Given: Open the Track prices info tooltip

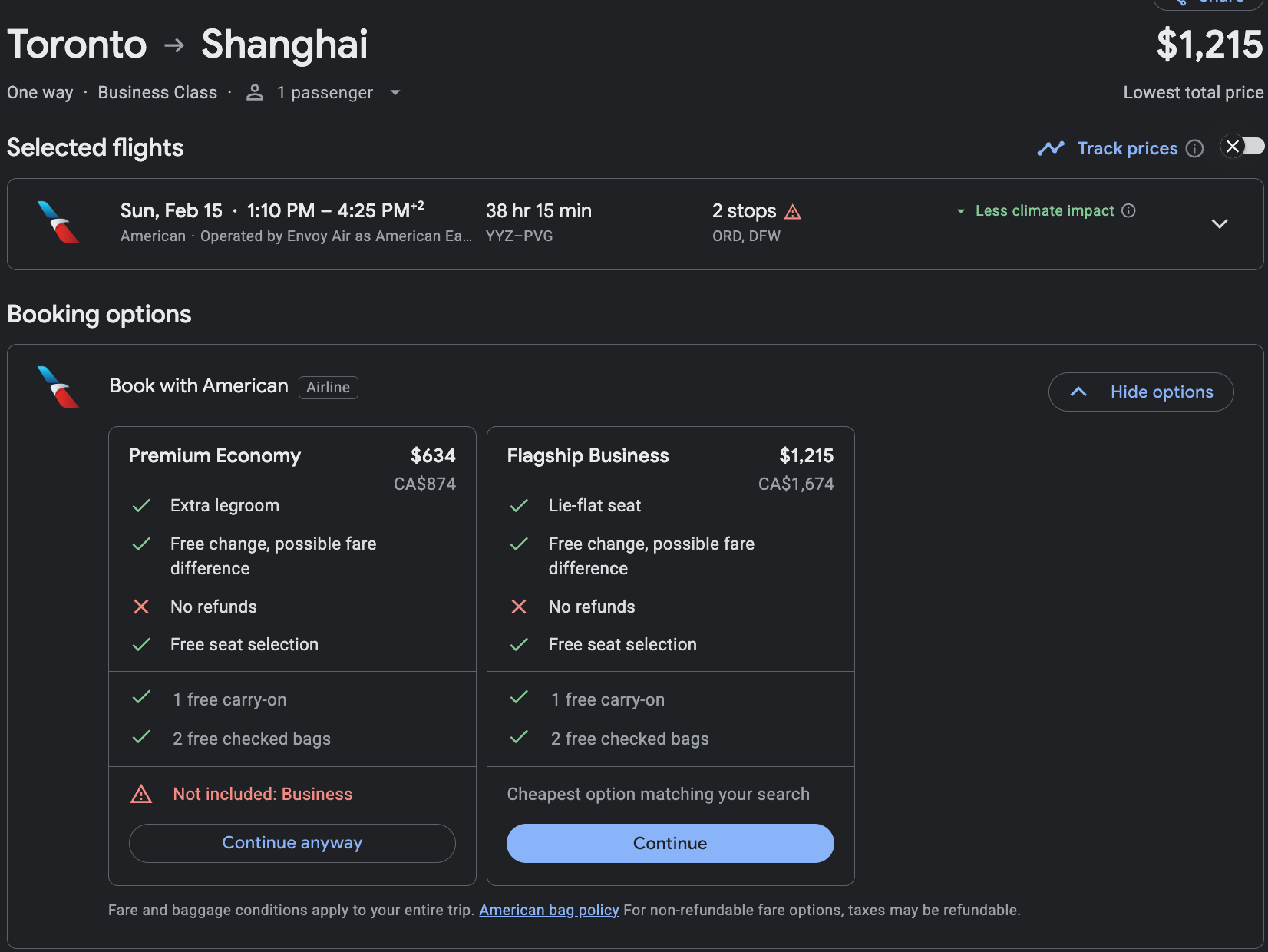Looking at the screenshot, I should 1195,149.
